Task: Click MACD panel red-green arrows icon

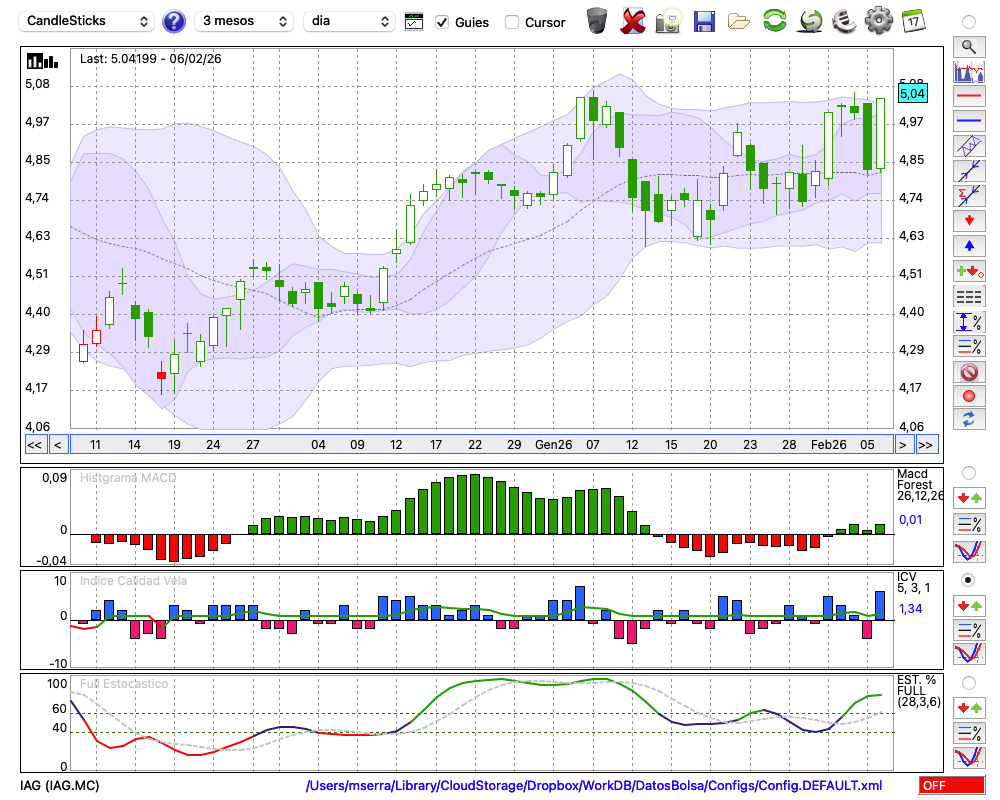Action: point(969,498)
